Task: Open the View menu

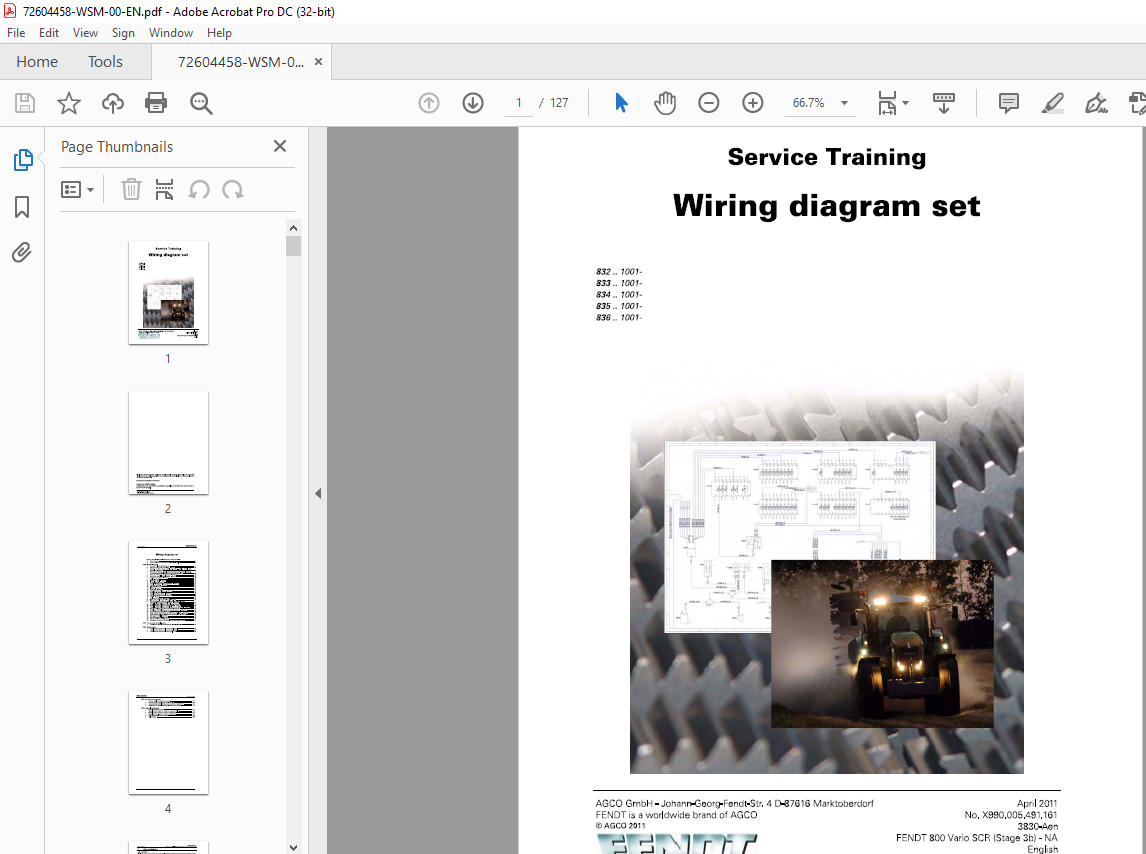Action: coord(86,33)
